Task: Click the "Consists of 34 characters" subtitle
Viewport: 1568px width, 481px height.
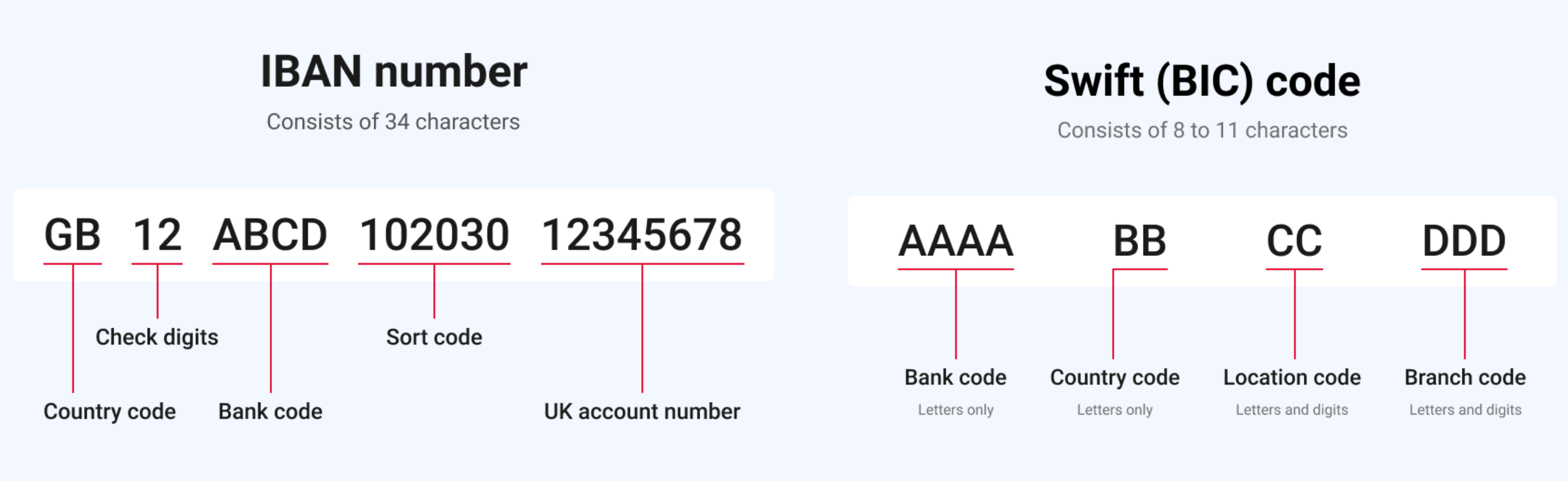Action: [x=393, y=122]
